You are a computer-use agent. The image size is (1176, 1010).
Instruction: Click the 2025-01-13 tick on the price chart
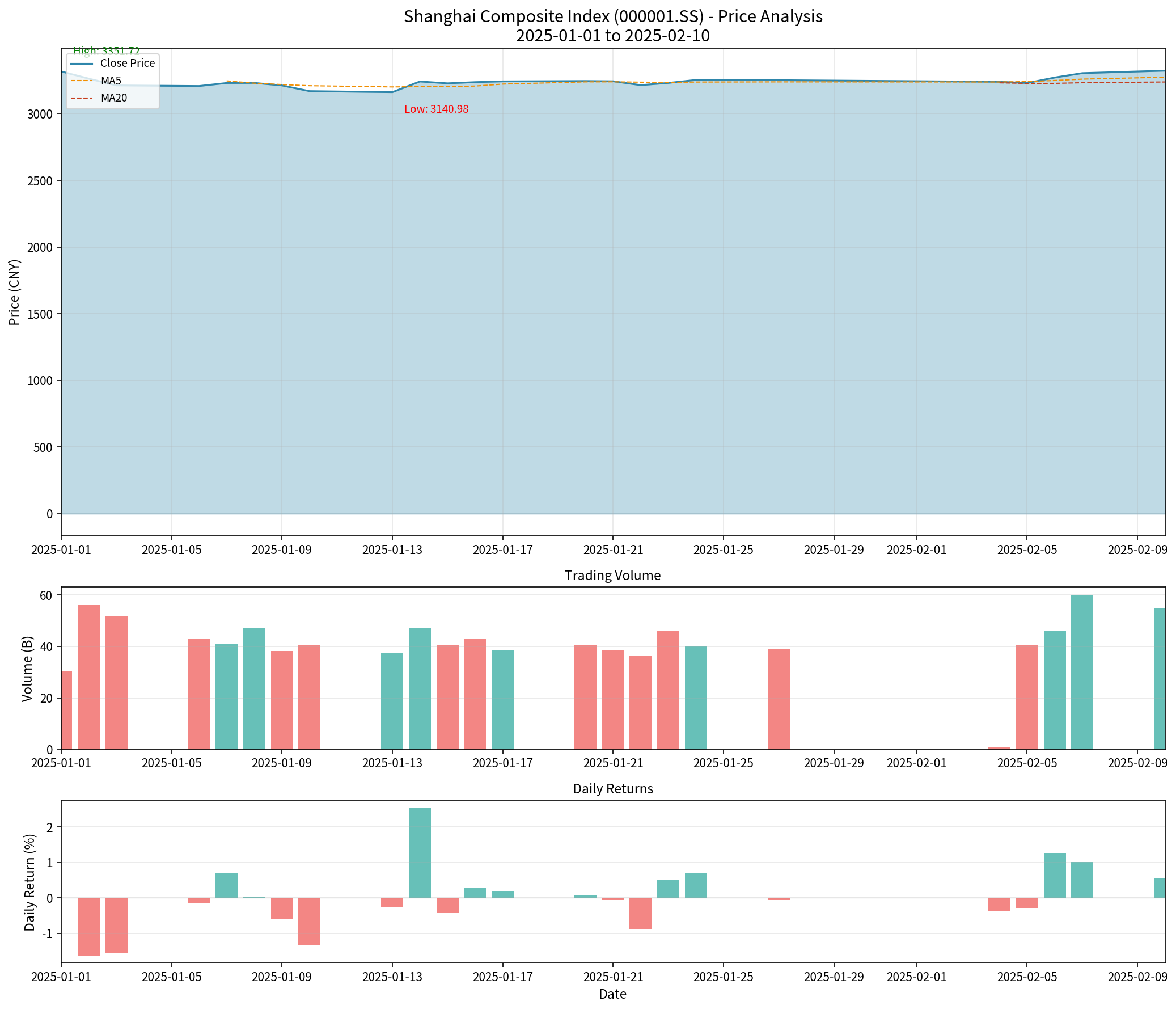coord(392,550)
